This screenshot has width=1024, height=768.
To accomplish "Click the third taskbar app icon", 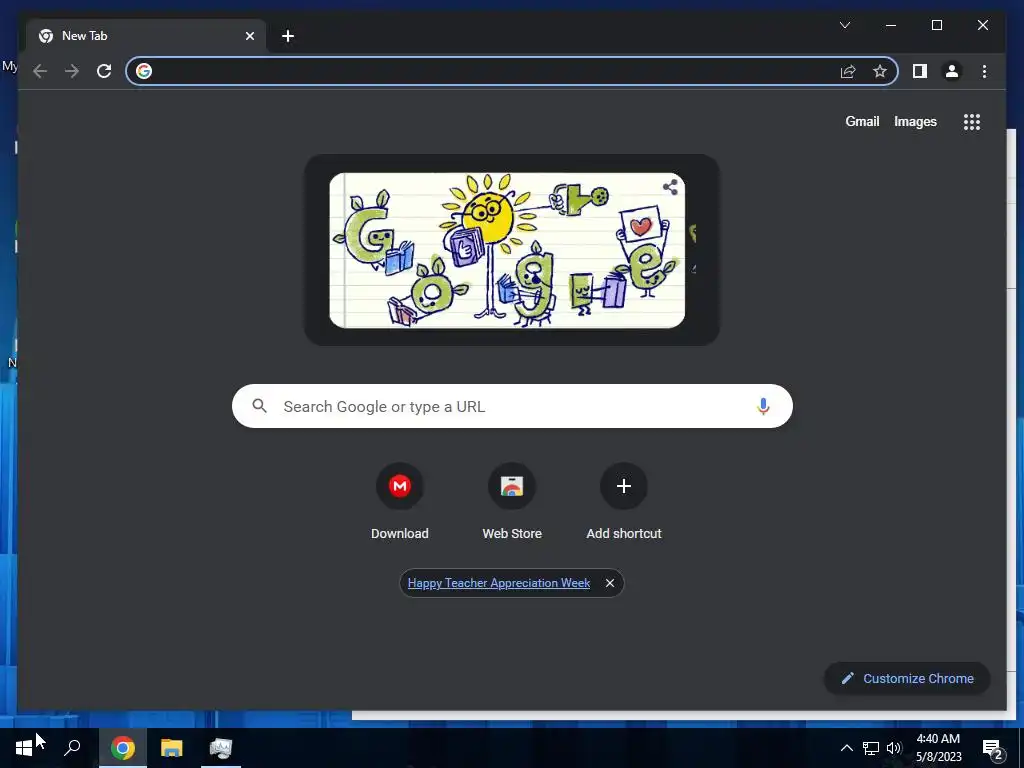I will click(221, 748).
